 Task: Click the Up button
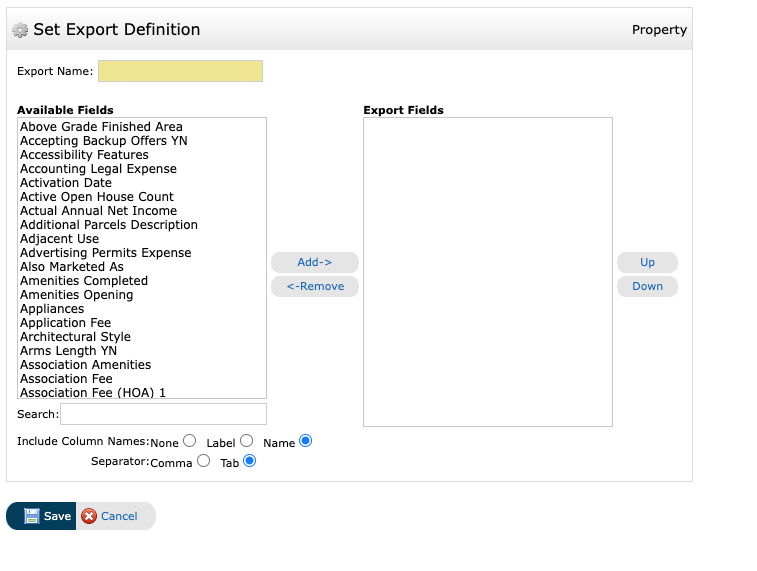click(647, 262)
